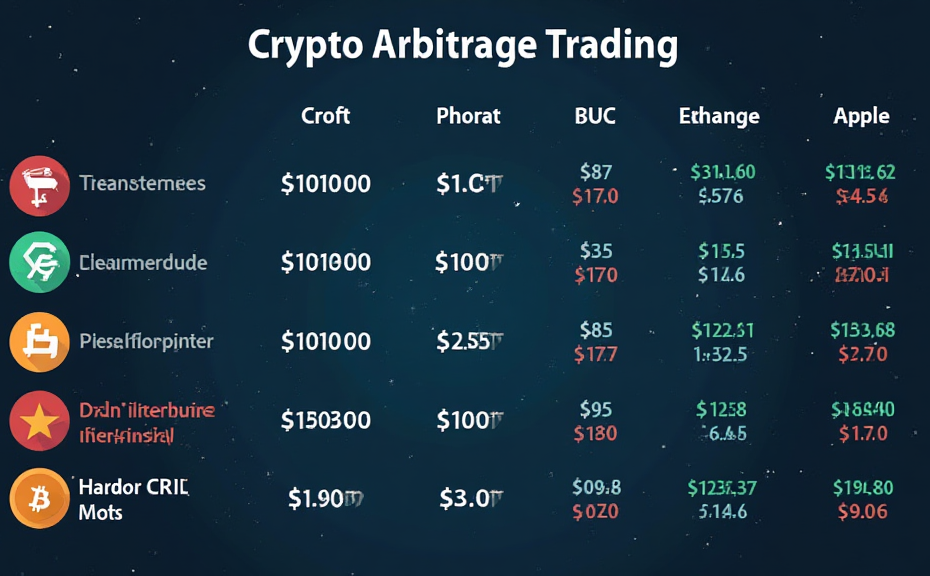Select the $95 BUC price cell
Viewport: 930px width, 576px height.
tap(596, 409)
